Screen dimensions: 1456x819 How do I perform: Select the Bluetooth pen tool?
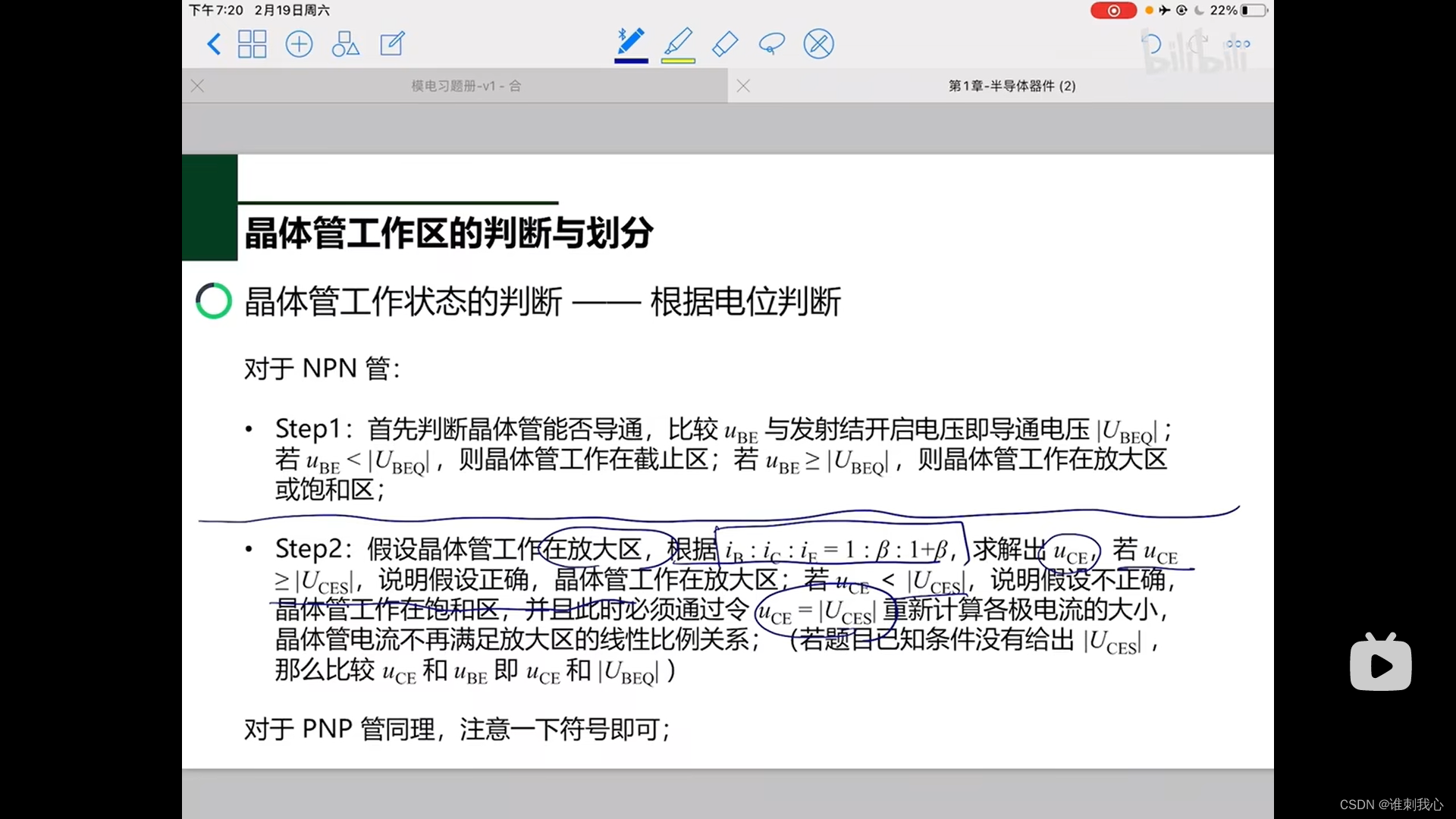[x=630, y=41]
